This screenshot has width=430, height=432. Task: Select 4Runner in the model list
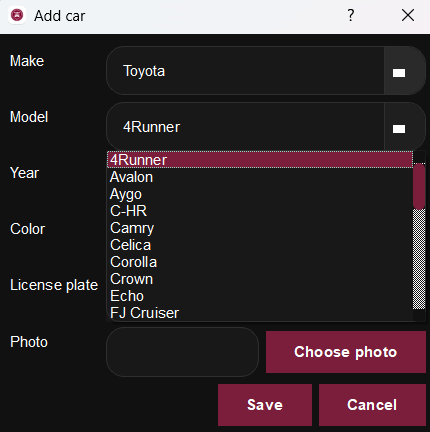click(260, 160)
